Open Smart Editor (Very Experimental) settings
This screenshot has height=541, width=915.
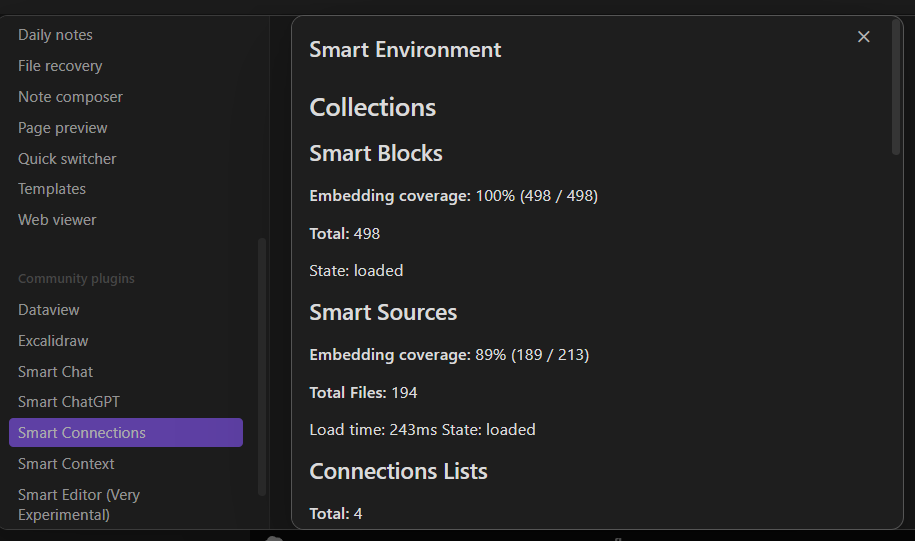point(79,504)
